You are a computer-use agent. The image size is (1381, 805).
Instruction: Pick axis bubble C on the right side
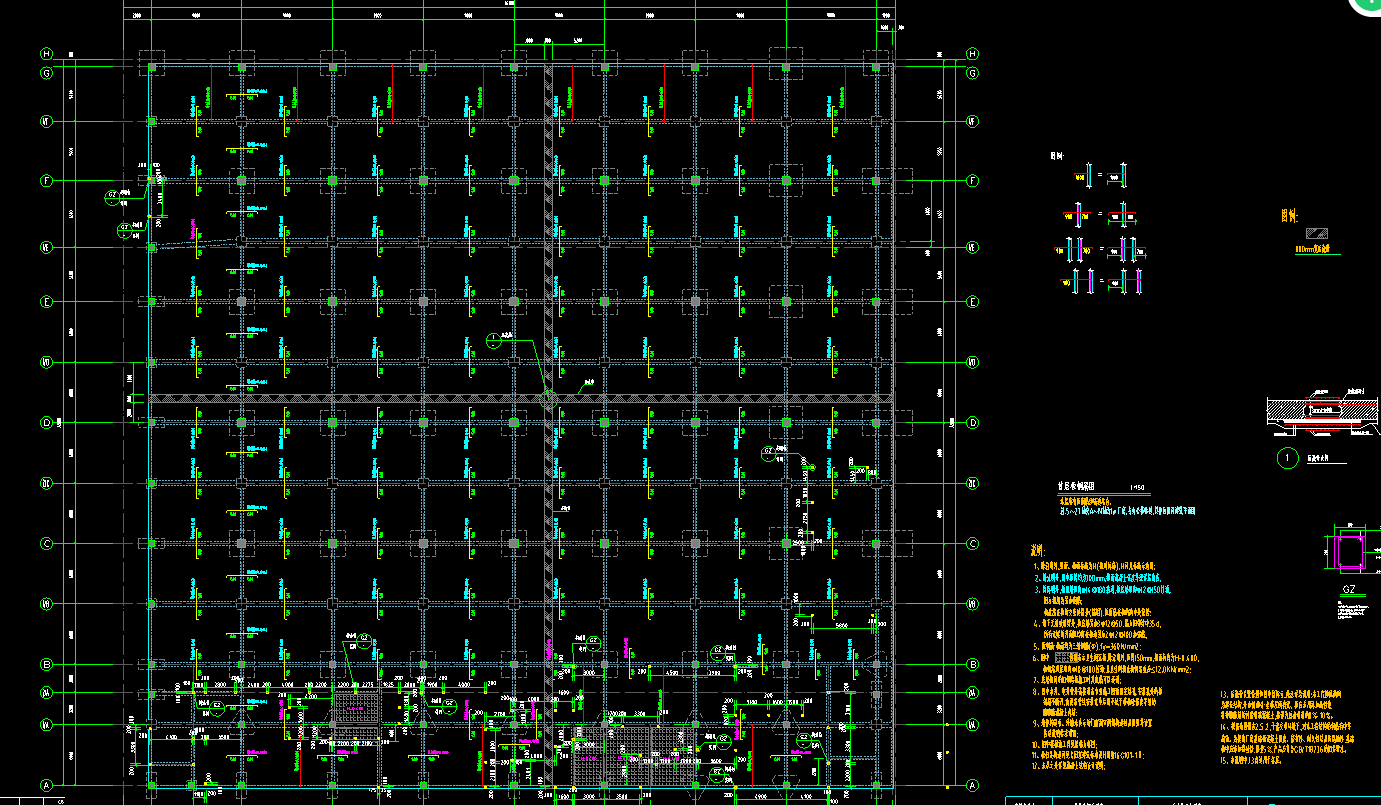(x=974, y=544)
